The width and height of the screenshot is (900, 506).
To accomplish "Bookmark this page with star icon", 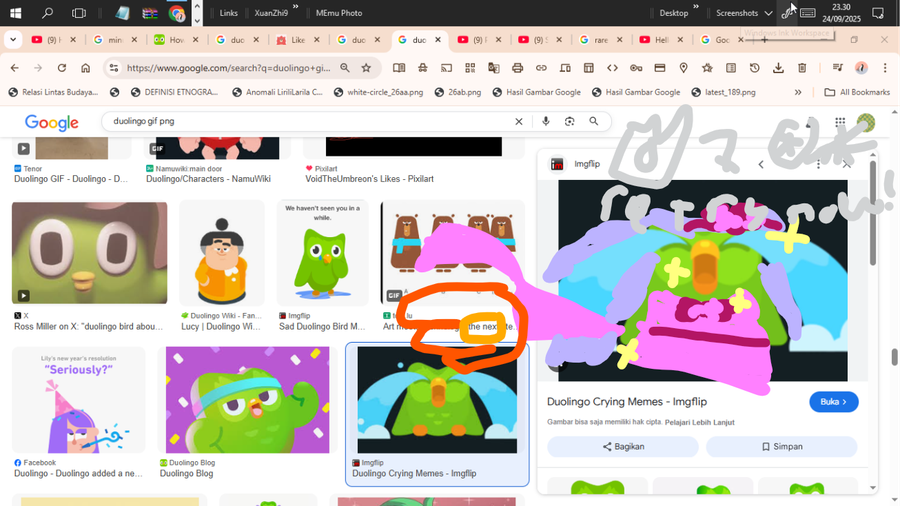I will (366, 68).
